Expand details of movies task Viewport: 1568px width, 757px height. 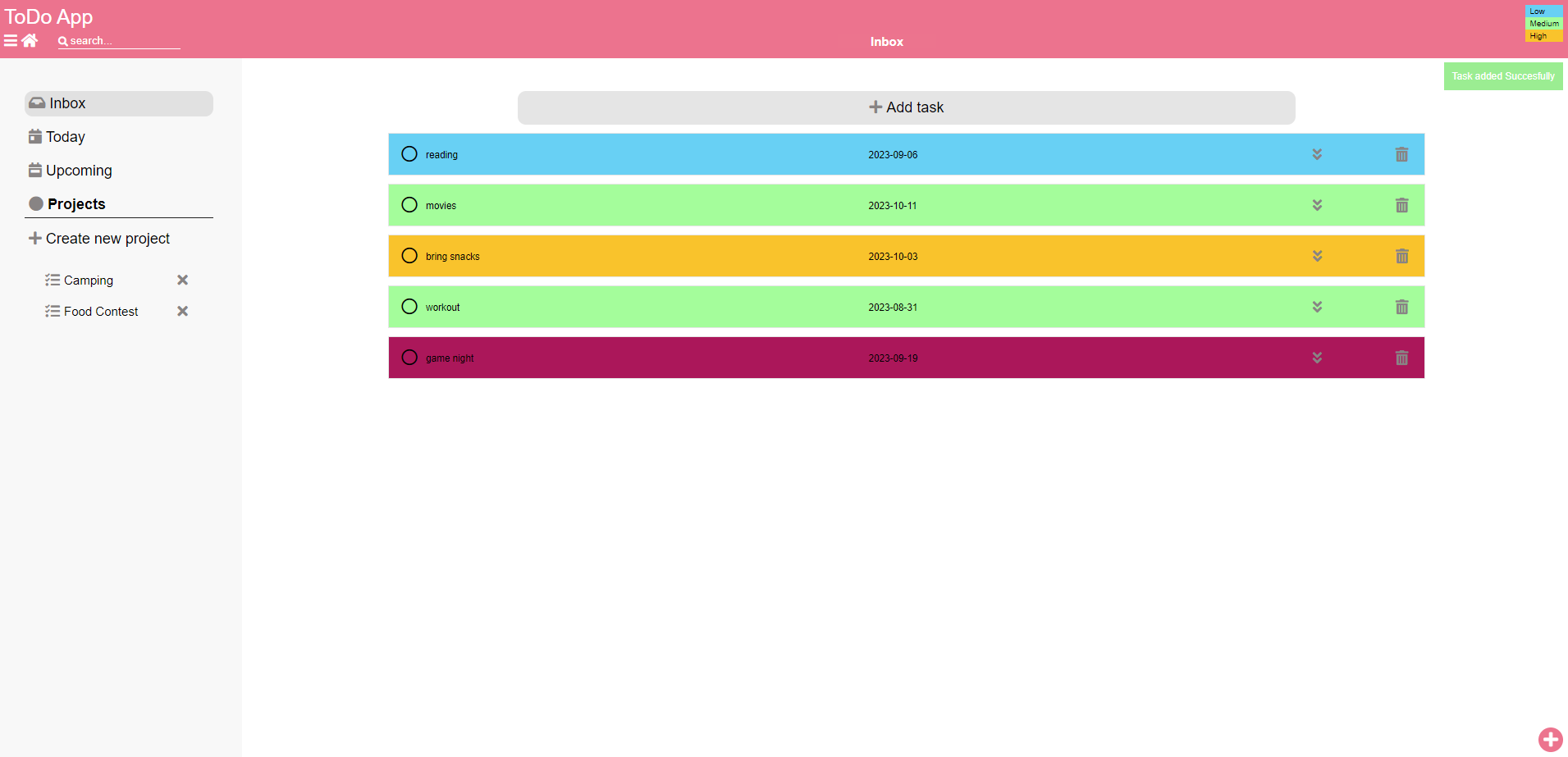point(1317,205)
